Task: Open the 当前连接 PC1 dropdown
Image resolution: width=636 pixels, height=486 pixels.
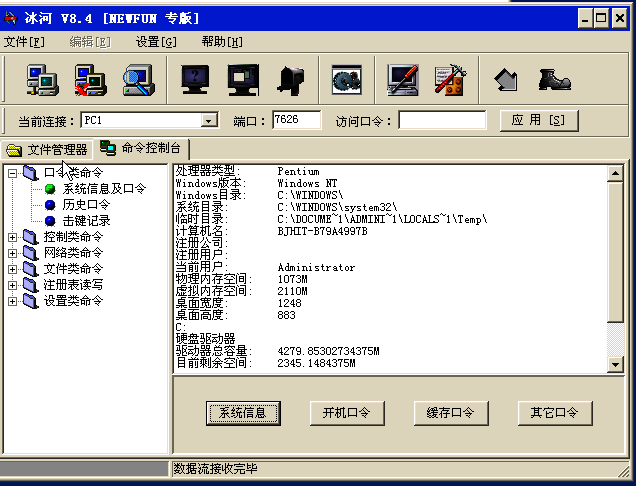Action: point(209,120)
